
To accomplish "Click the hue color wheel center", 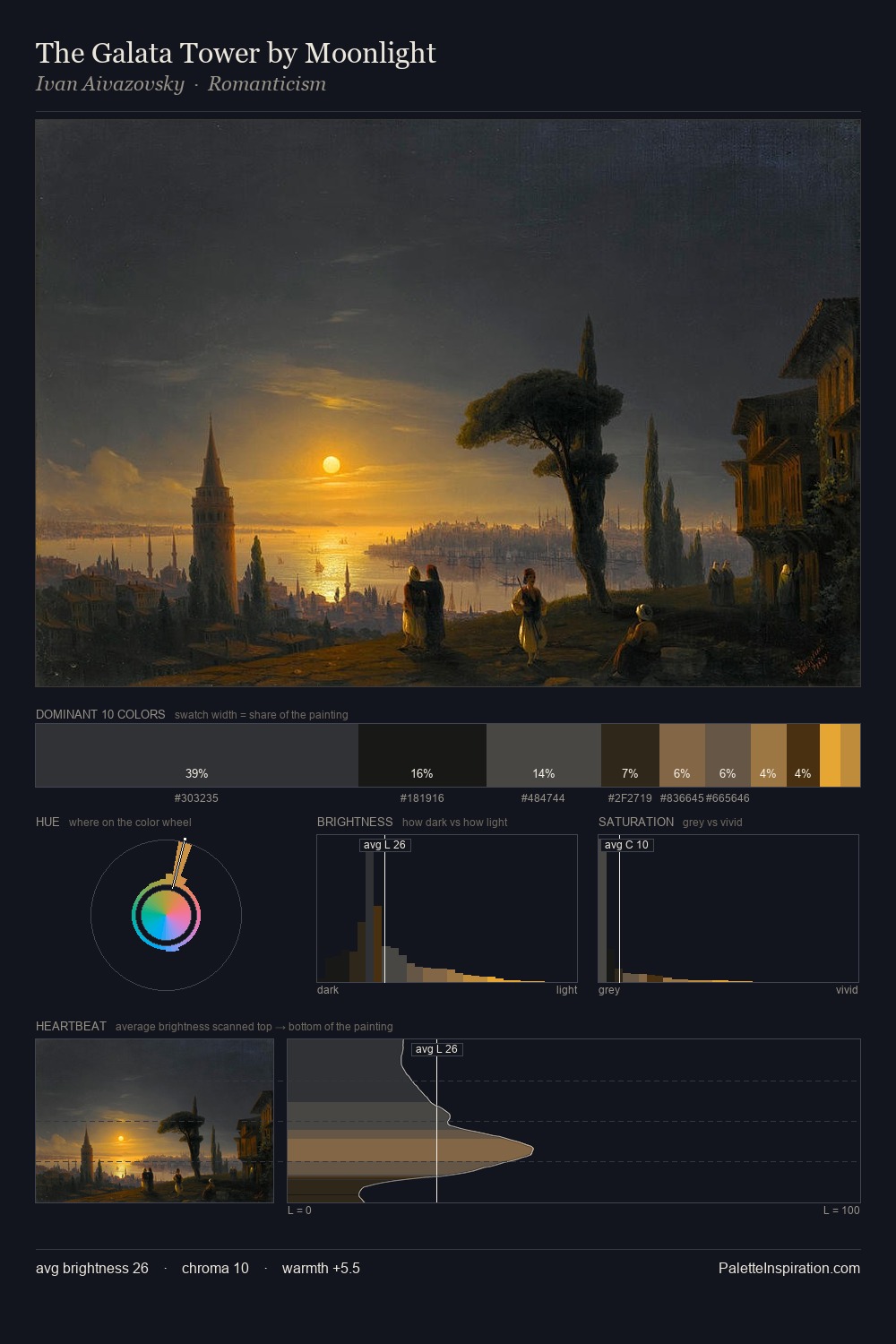I will (166, 915).
